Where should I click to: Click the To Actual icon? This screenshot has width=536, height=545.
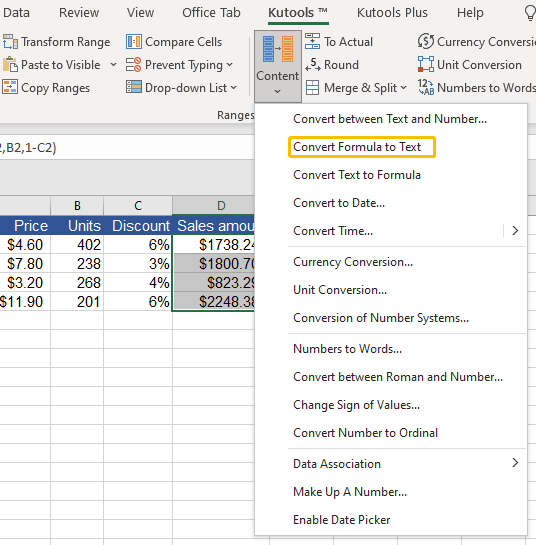pos(312,41)
